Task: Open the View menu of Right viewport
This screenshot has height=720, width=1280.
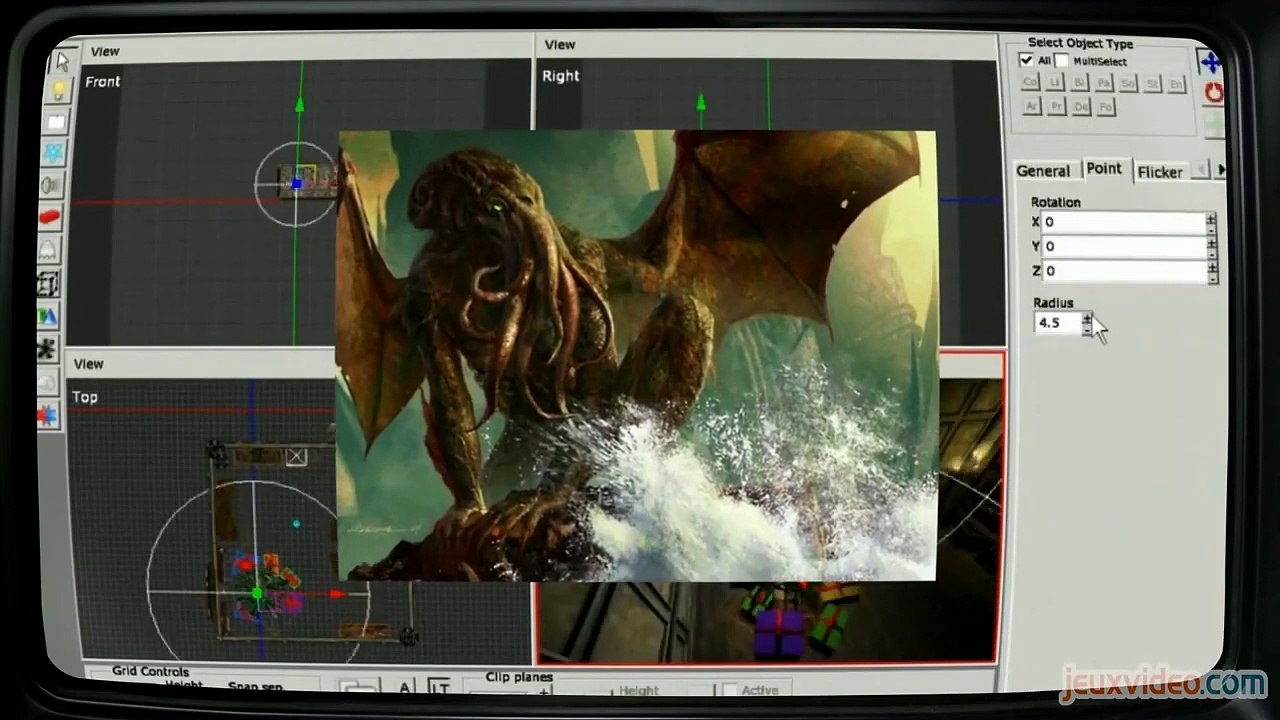Action: (560, 44)
